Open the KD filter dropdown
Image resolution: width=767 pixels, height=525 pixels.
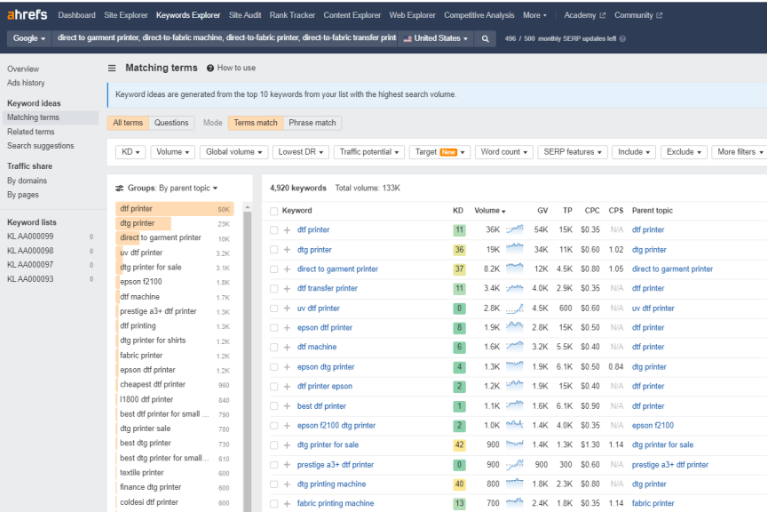tap(131, 152)
